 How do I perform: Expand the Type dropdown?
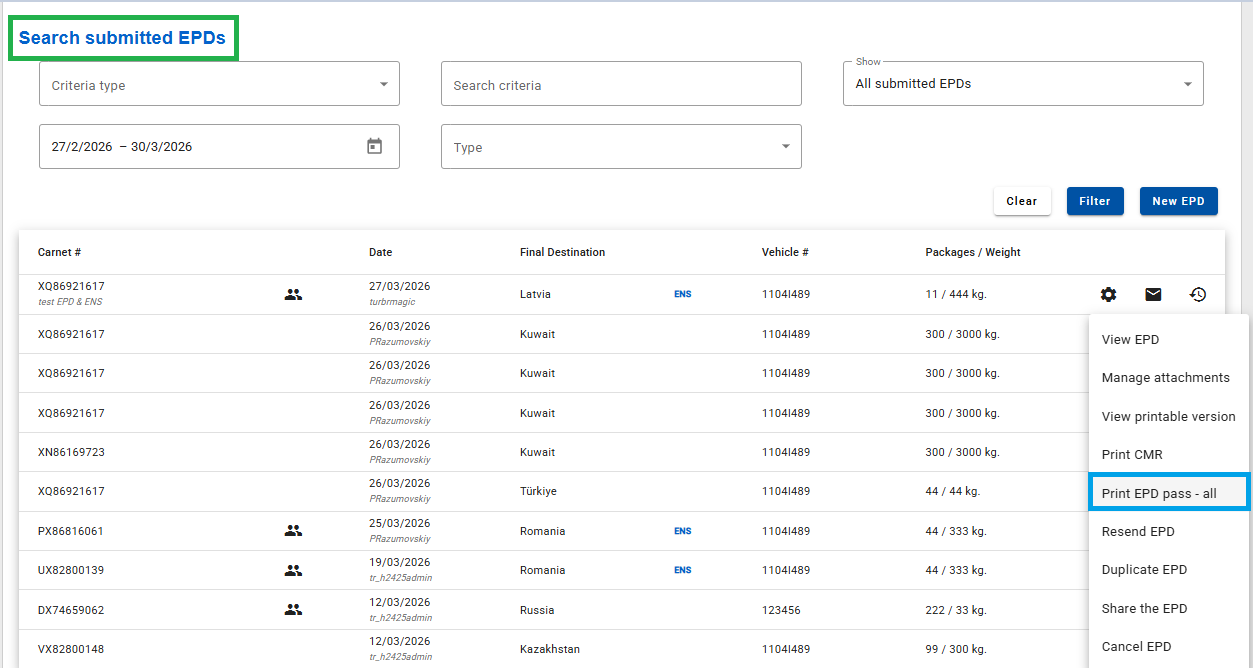pyautogui.click(x=621, y=147)
